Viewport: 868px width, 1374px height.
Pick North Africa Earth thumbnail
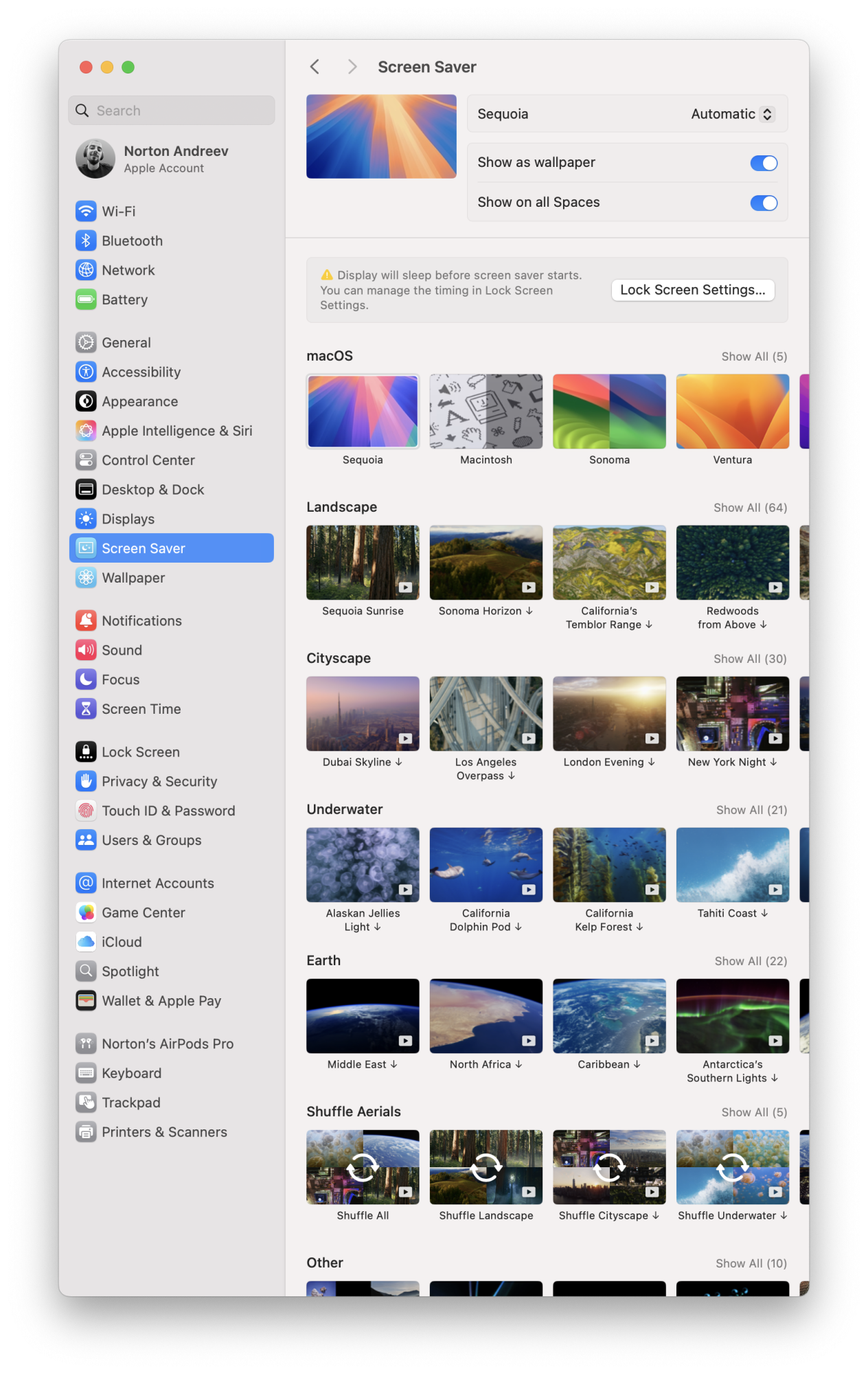tap(486, 1016)
